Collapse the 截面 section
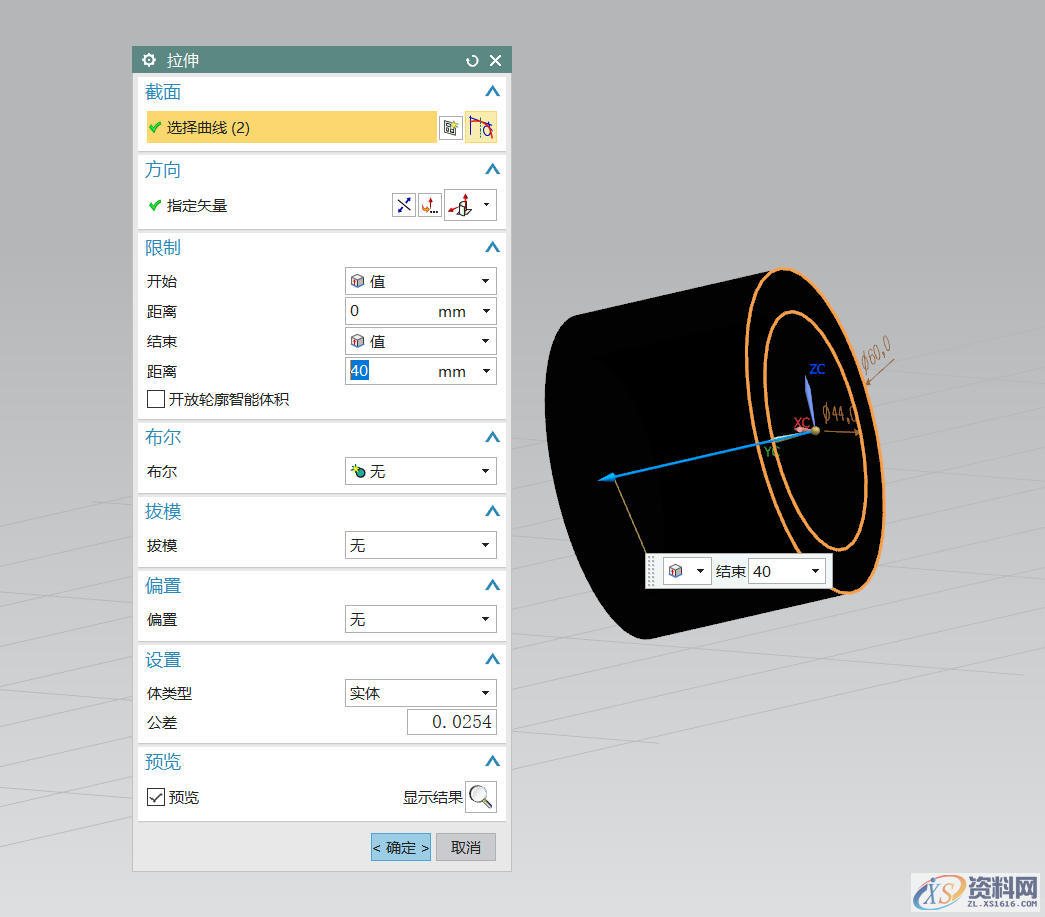Screen dimensions: 1045x917 tap(492, 91)
